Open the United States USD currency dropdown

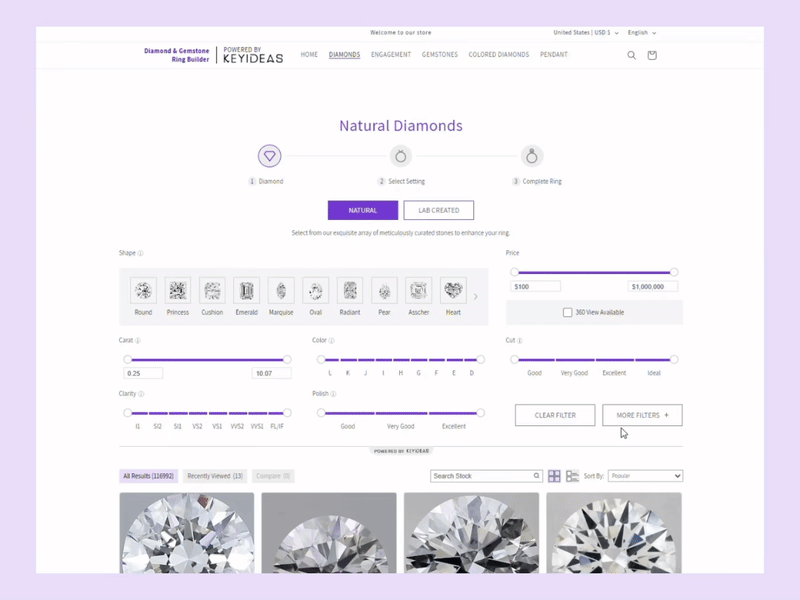point(586,33)
